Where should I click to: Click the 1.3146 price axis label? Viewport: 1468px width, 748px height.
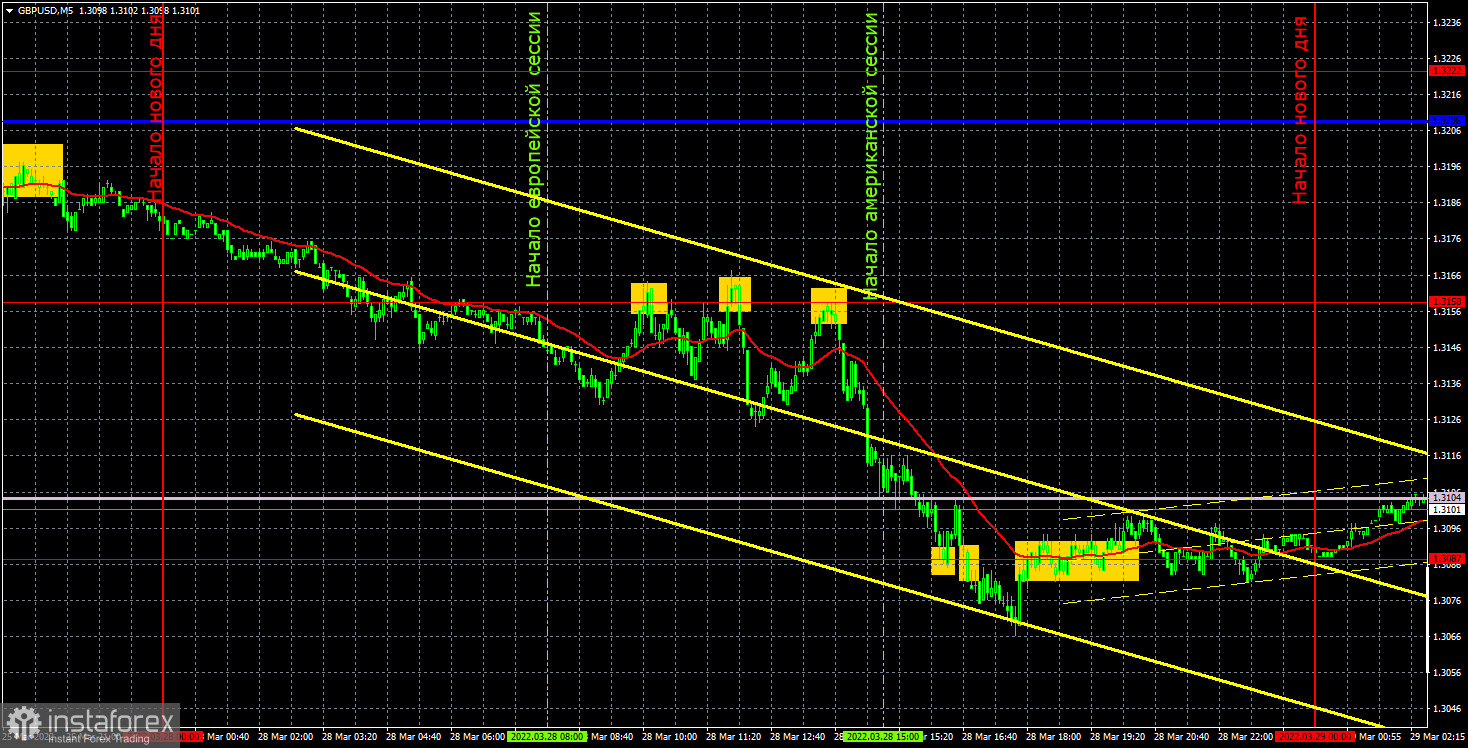(x=1446, y=348)
